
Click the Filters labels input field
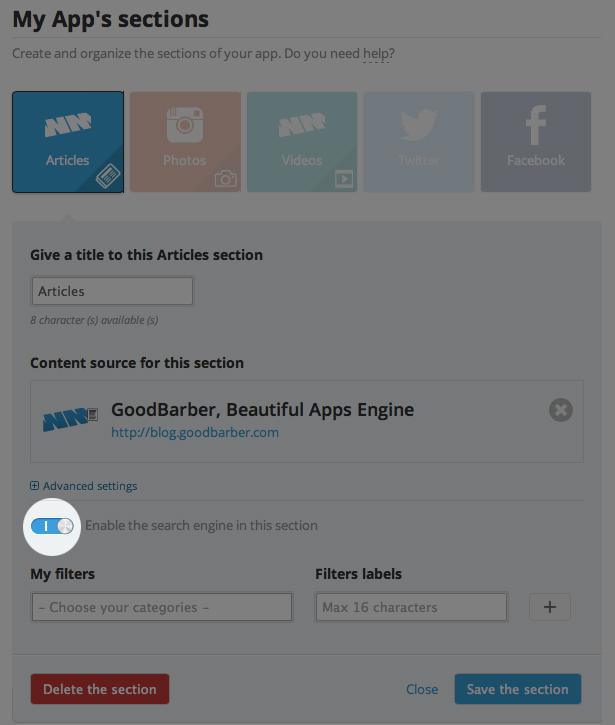tap(411, 607)
